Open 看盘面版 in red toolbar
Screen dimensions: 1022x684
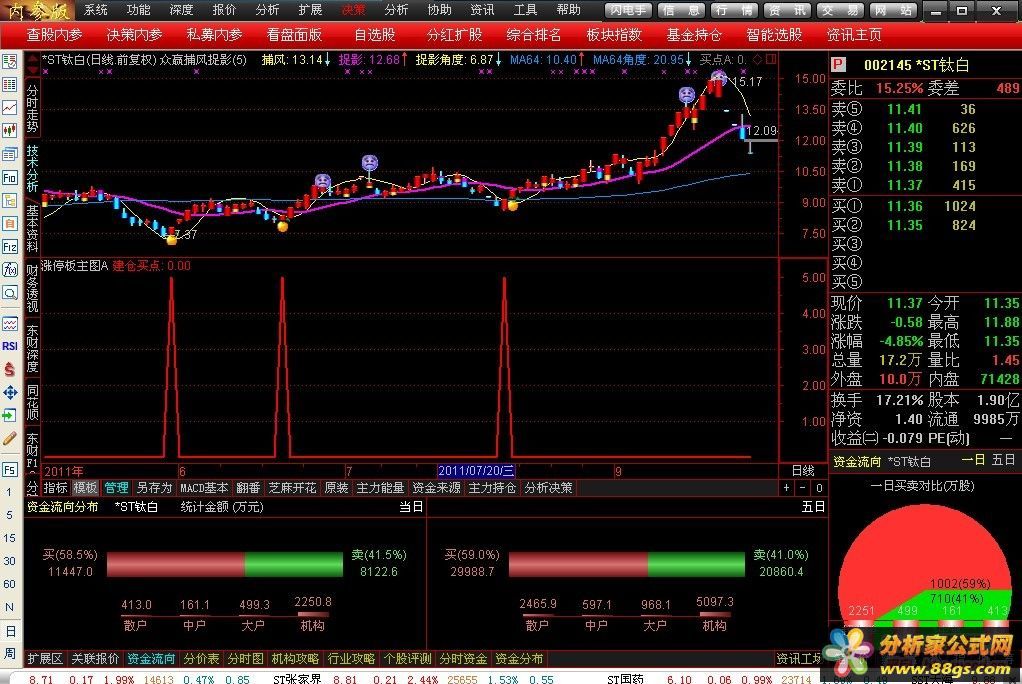pos(295,35)
